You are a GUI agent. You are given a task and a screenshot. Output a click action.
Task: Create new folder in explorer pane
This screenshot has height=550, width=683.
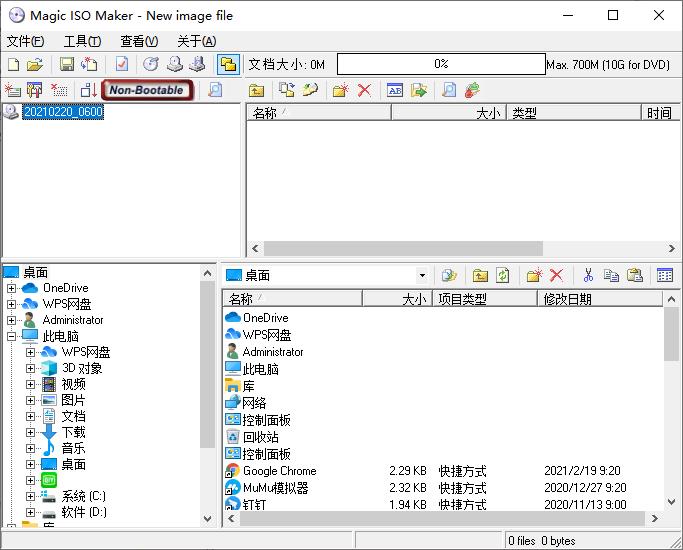[x=534, y=275]
